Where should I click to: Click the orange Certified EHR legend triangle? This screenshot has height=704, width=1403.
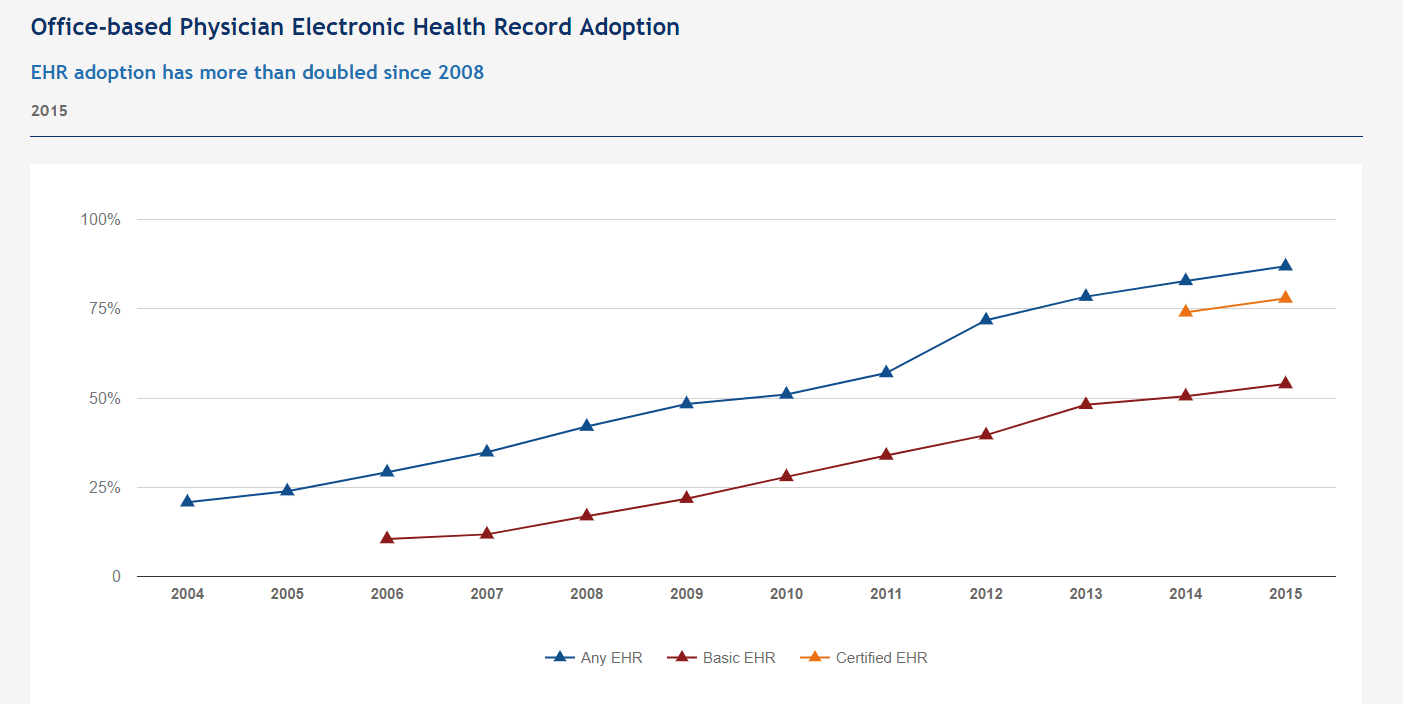[814, 657]
